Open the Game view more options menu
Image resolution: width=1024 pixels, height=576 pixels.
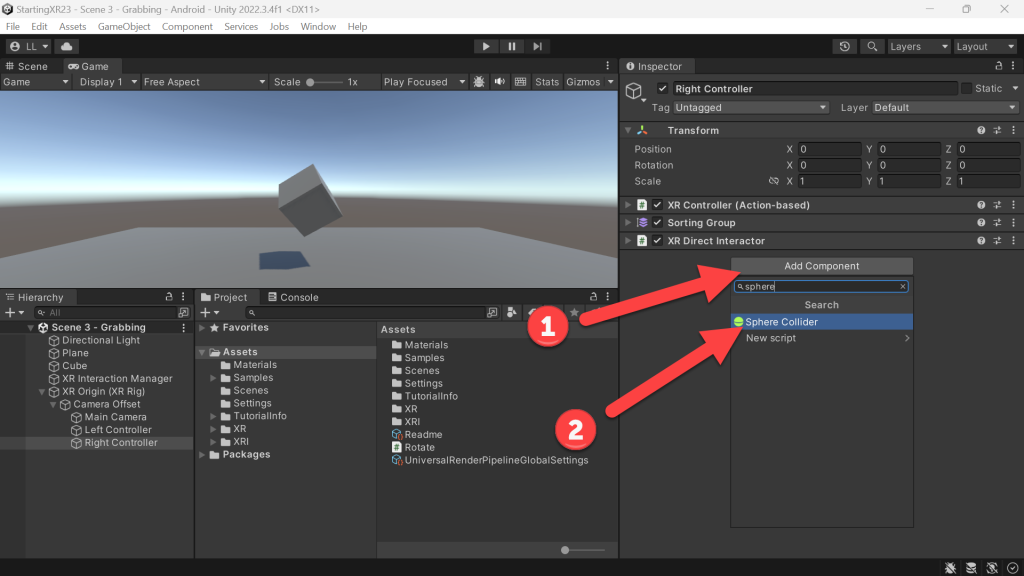pyautogui.click(x=607, y=66)
